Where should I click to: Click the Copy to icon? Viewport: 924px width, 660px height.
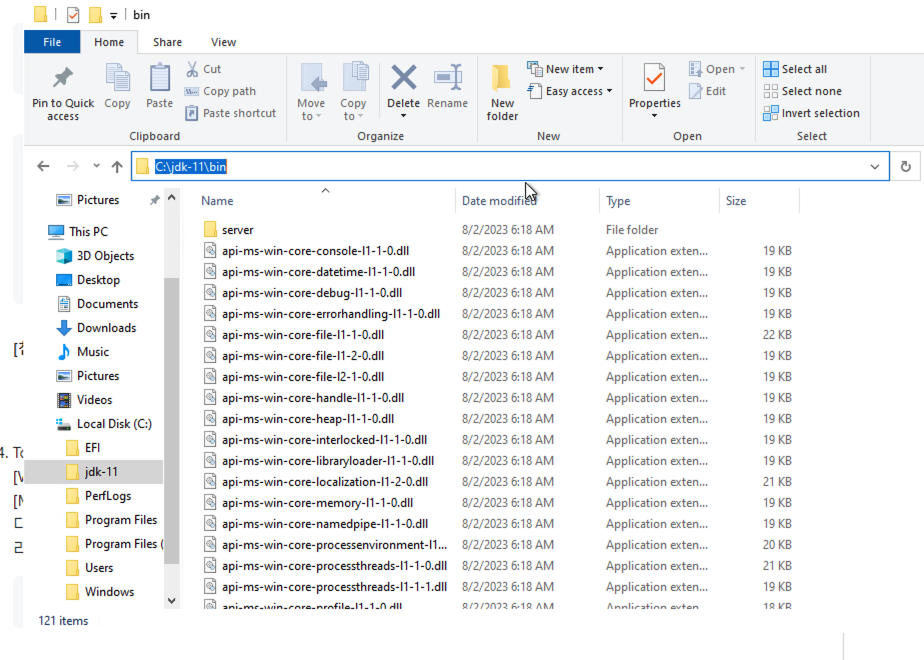(354, 78)
